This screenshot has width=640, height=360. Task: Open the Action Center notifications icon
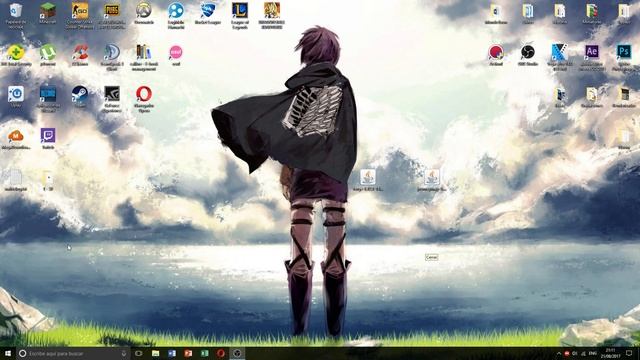coord(629,353)
